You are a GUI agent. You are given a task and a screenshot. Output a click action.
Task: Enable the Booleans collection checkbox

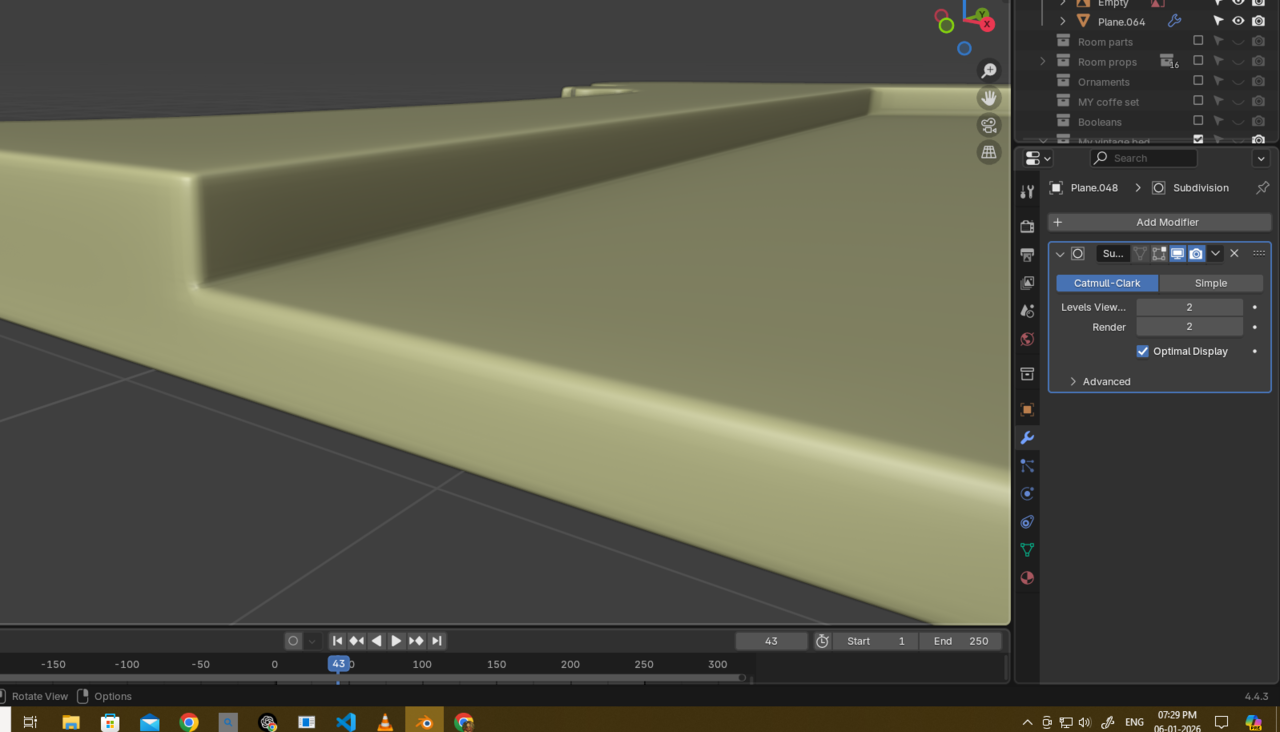pos(1198,121)
